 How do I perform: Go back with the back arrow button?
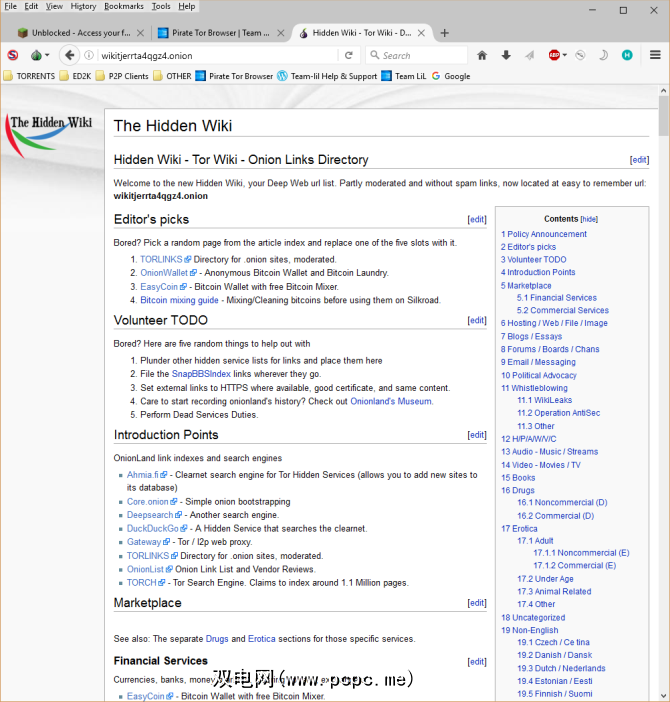(69, 55)
